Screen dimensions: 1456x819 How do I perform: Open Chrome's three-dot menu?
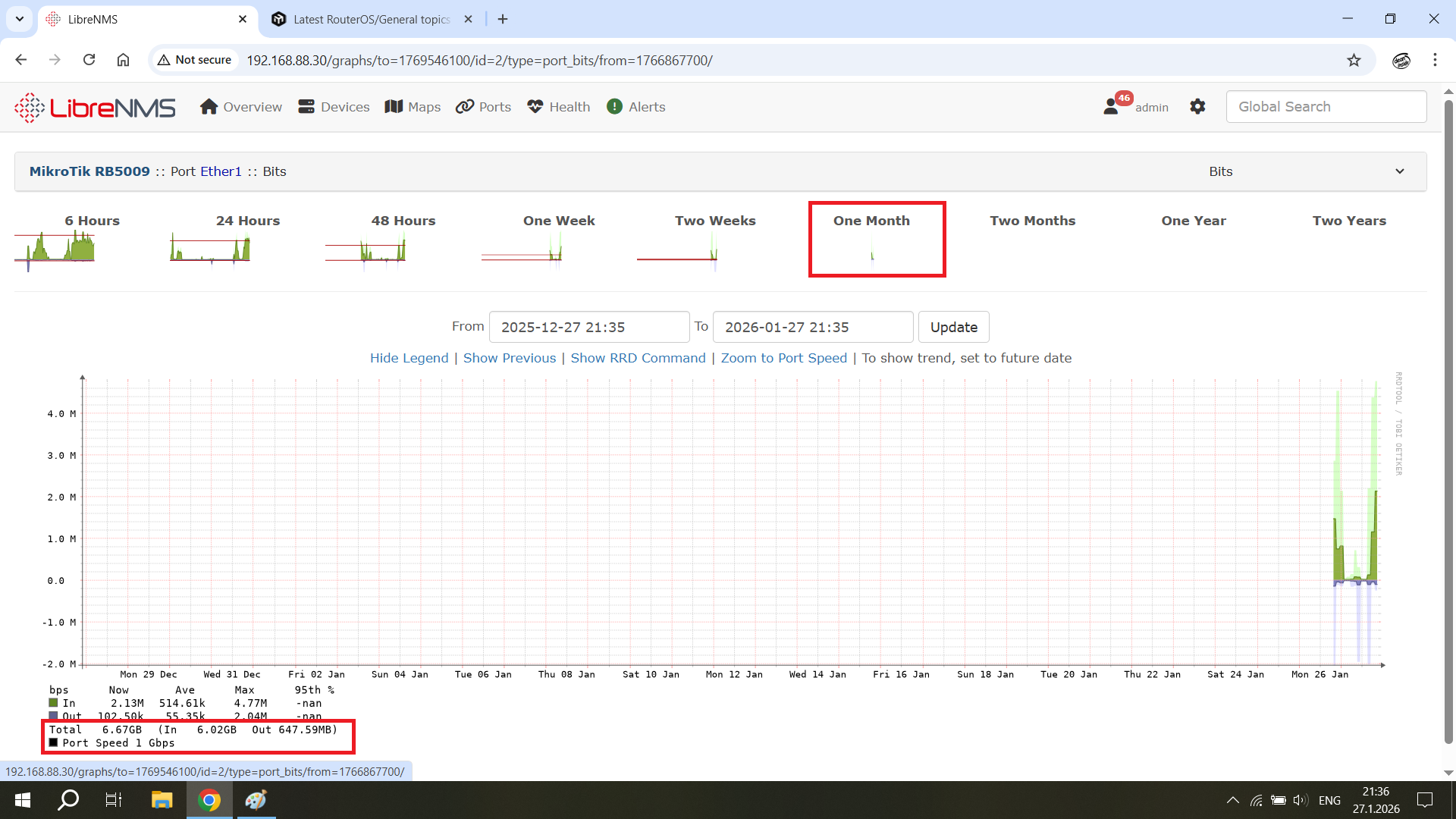click(1435, 60)
